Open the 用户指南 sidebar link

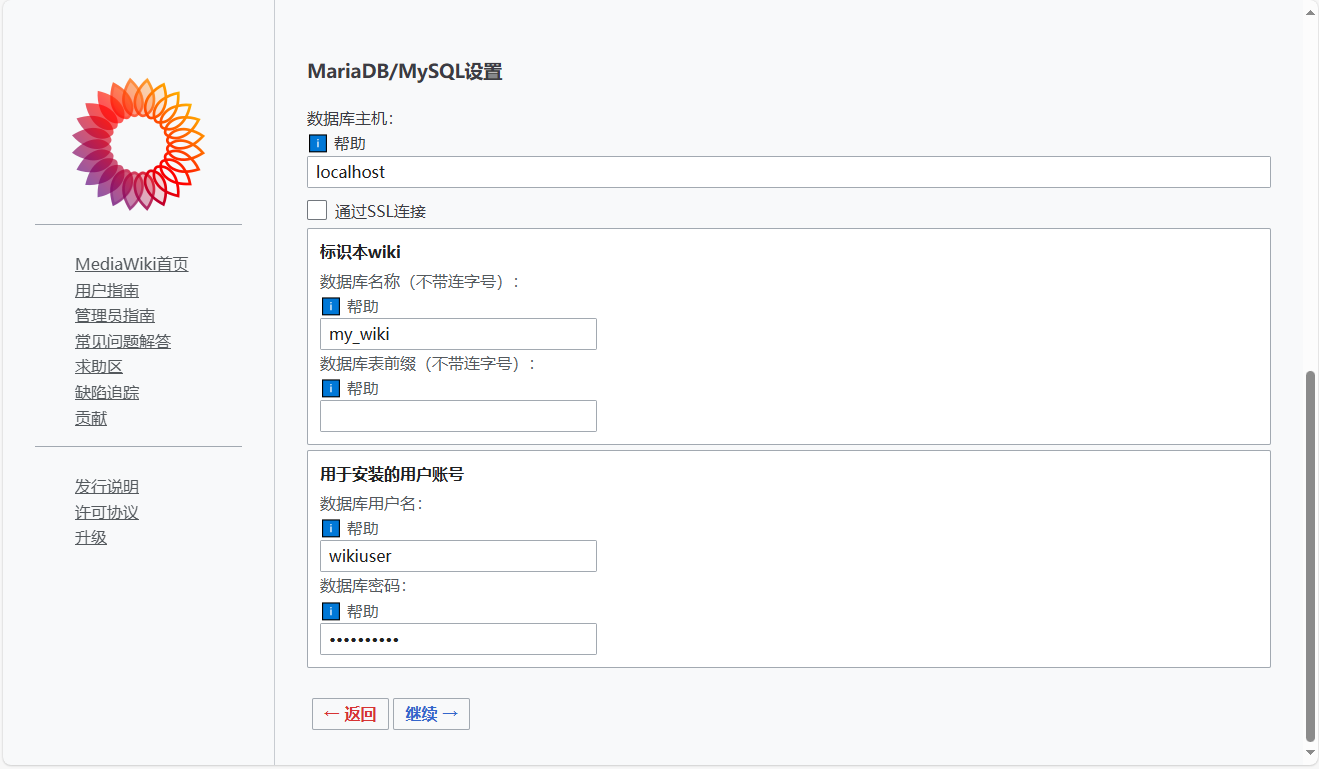pyautogui.click(x=107, y=290)
